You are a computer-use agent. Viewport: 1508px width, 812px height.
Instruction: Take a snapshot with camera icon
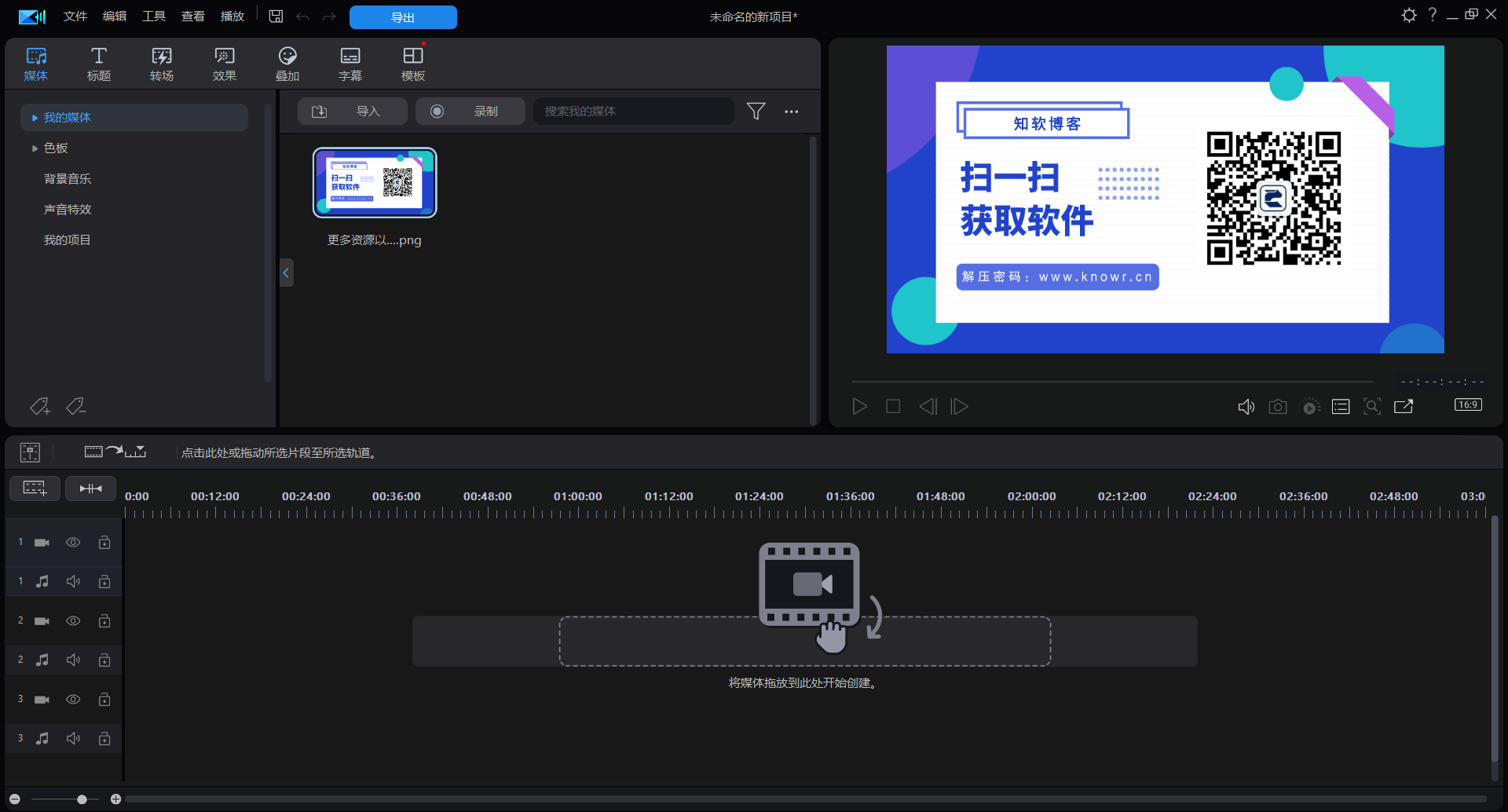1278,407
